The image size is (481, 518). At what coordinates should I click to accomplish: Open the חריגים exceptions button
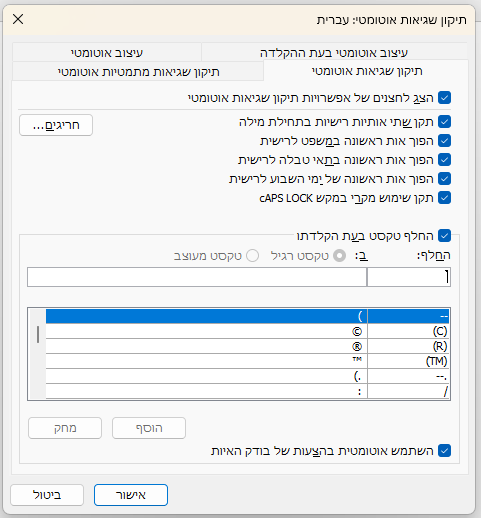pos(56,125)
